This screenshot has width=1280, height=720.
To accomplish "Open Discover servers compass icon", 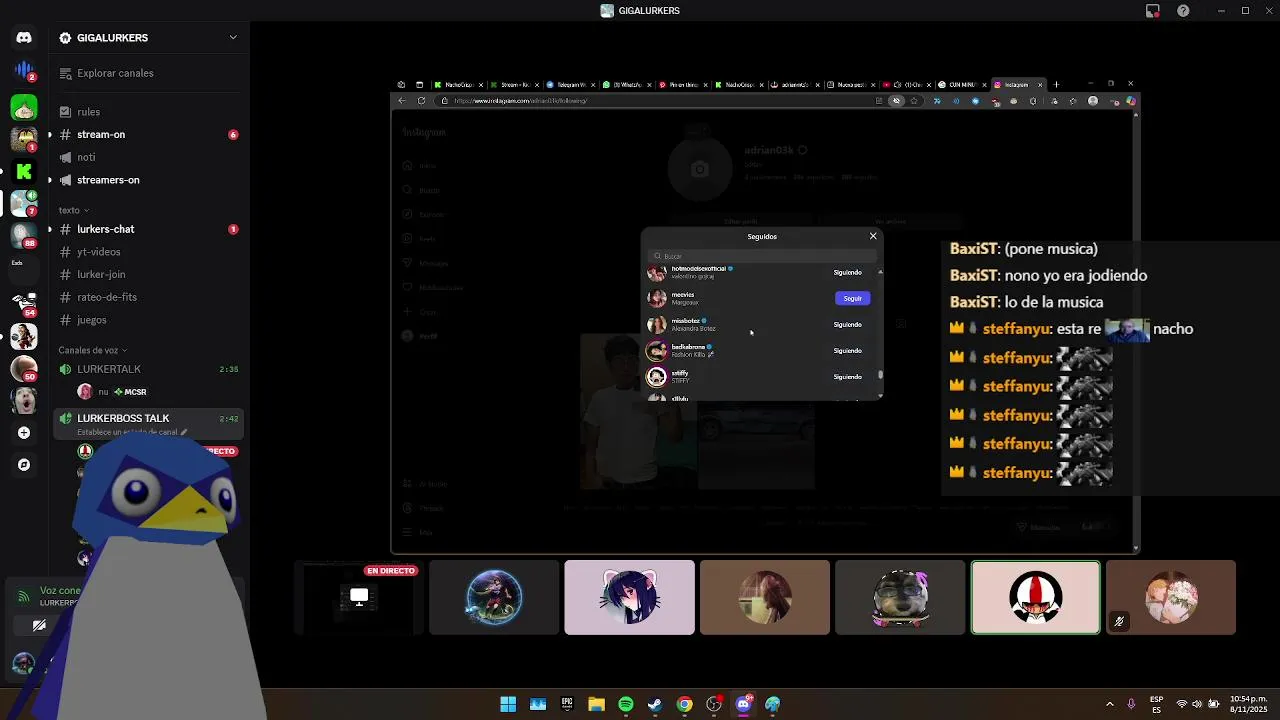I will [x=24, y=465].
